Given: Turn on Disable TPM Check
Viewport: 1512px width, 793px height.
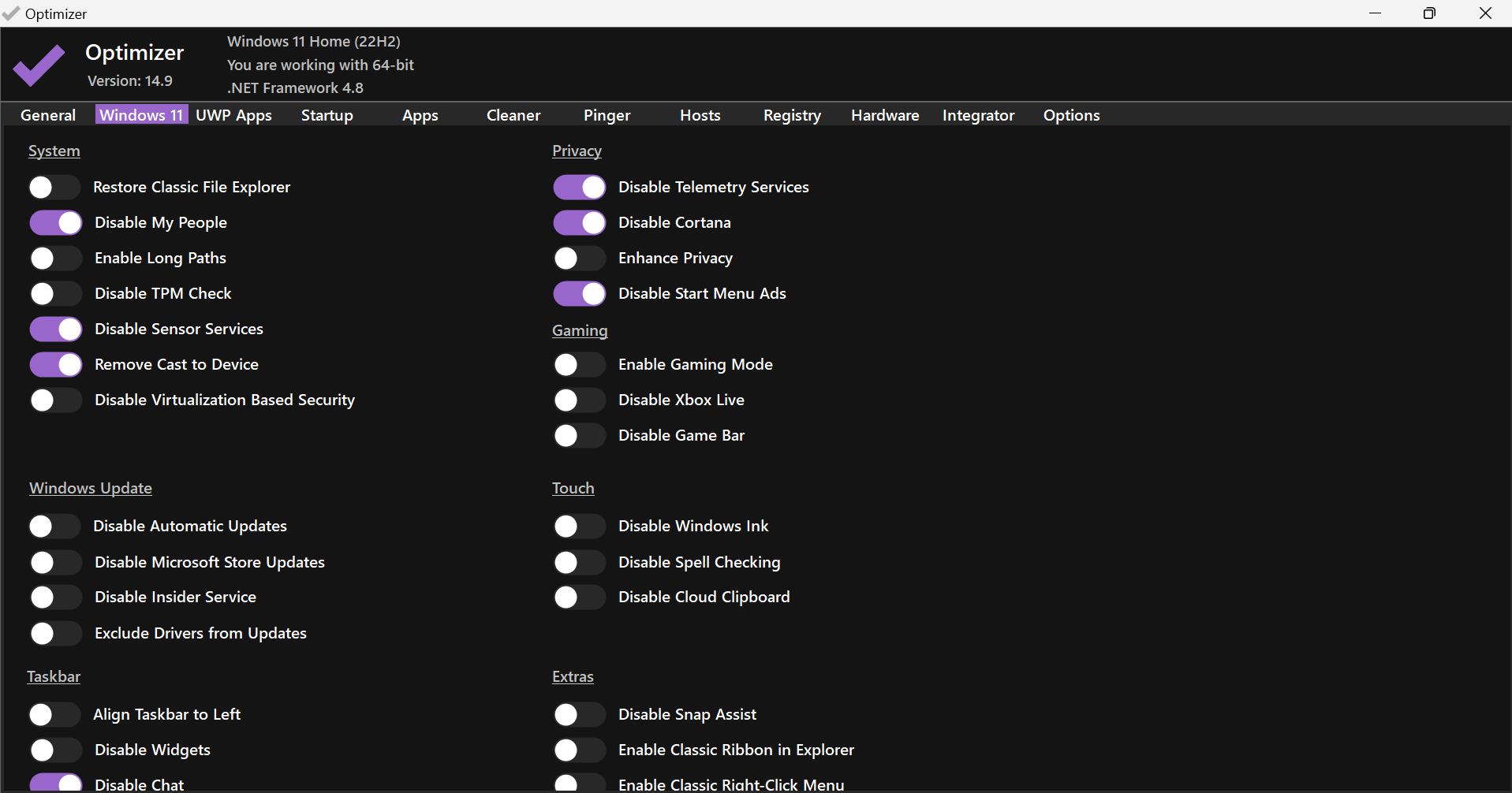Looking at the screenshot, I should coord(54,293).
